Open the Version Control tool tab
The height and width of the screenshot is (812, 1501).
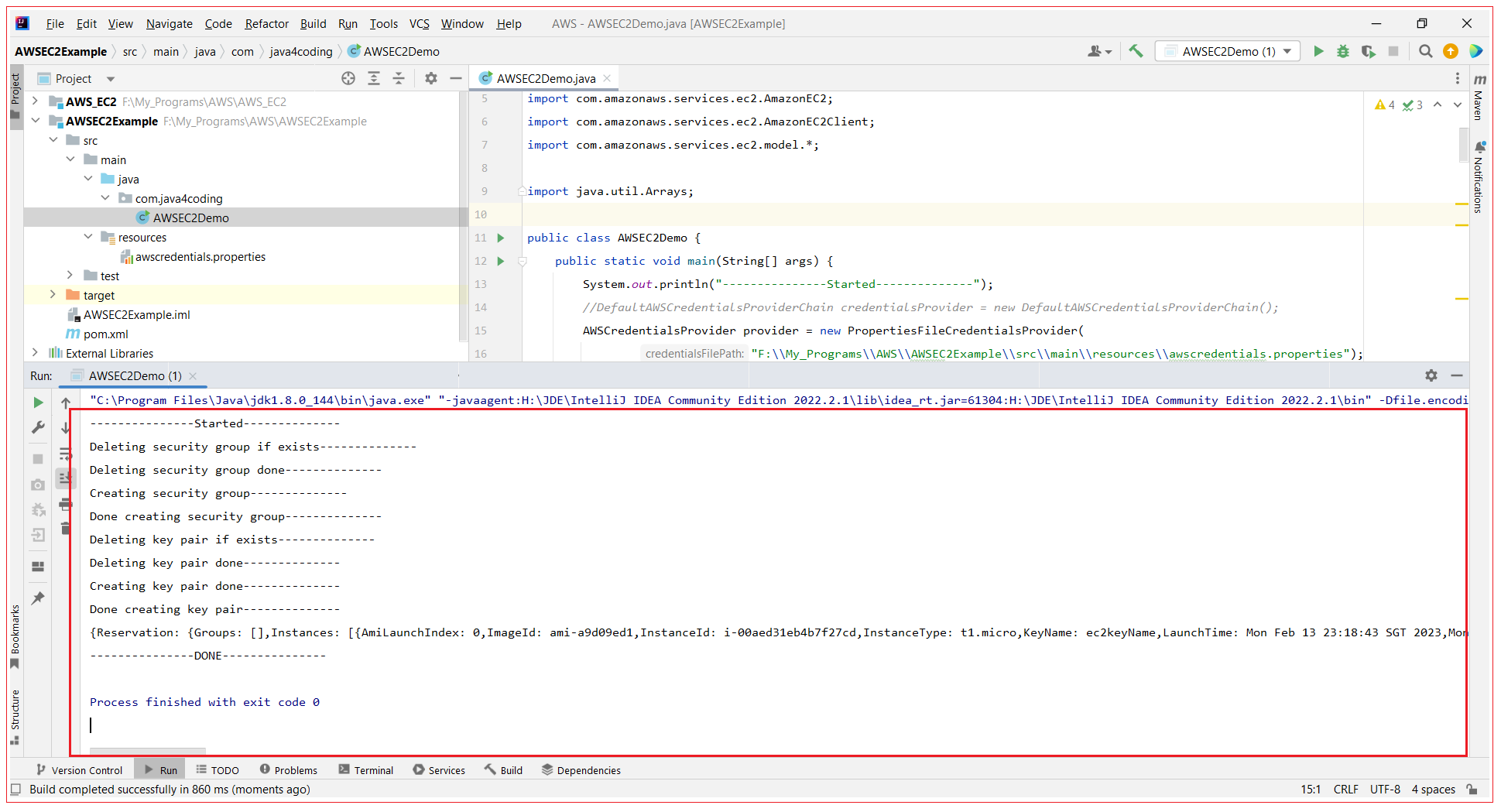tap(79, 770)
